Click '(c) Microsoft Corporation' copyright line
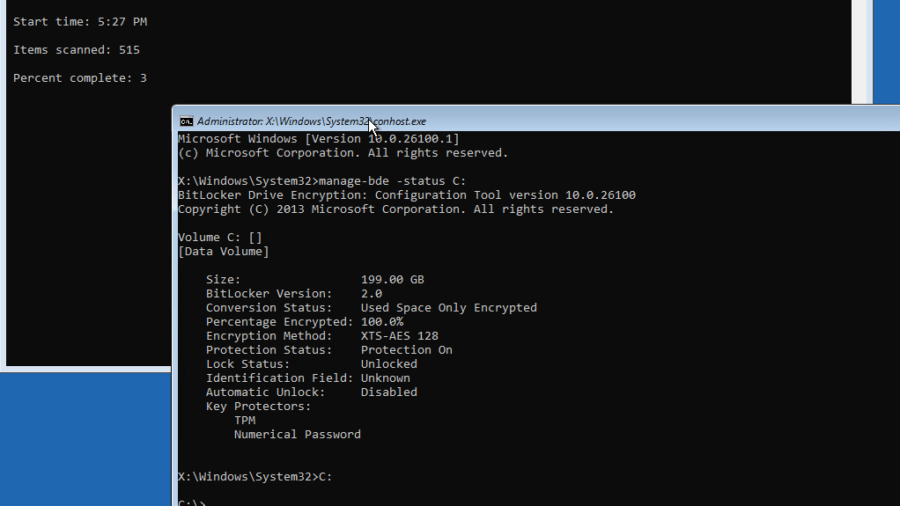The image size is (900, 506). (x=343, y=153)
